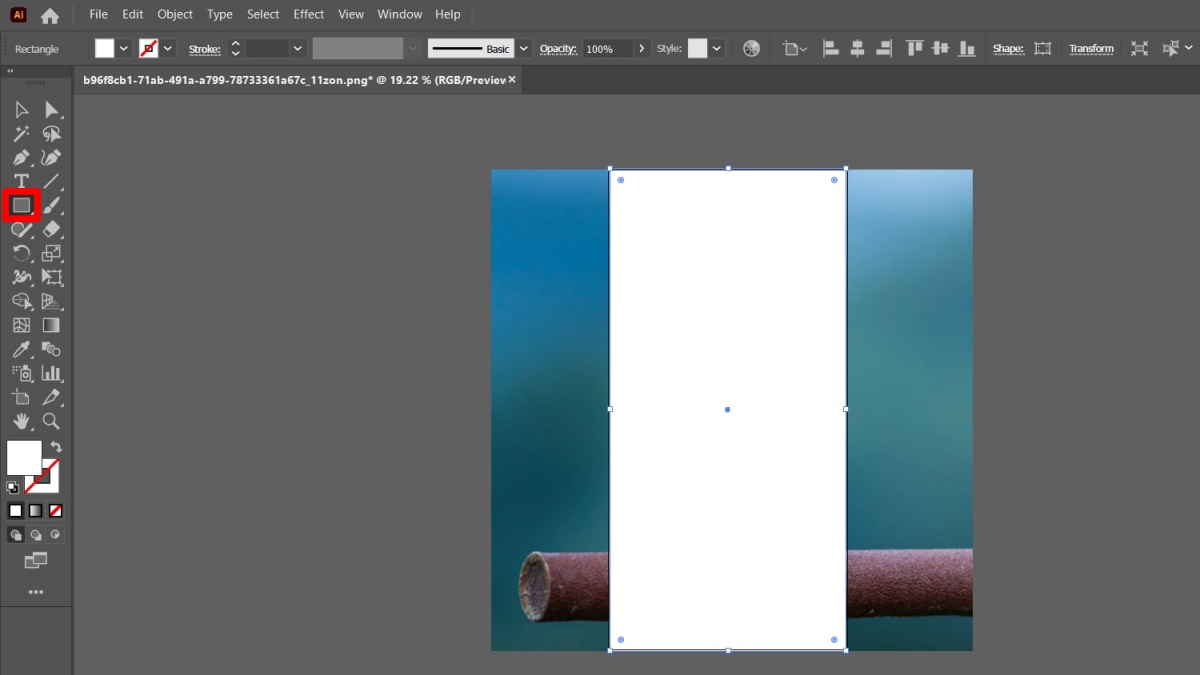Set paint mode to Color
1200x675 pixels.
coord(16,511)
